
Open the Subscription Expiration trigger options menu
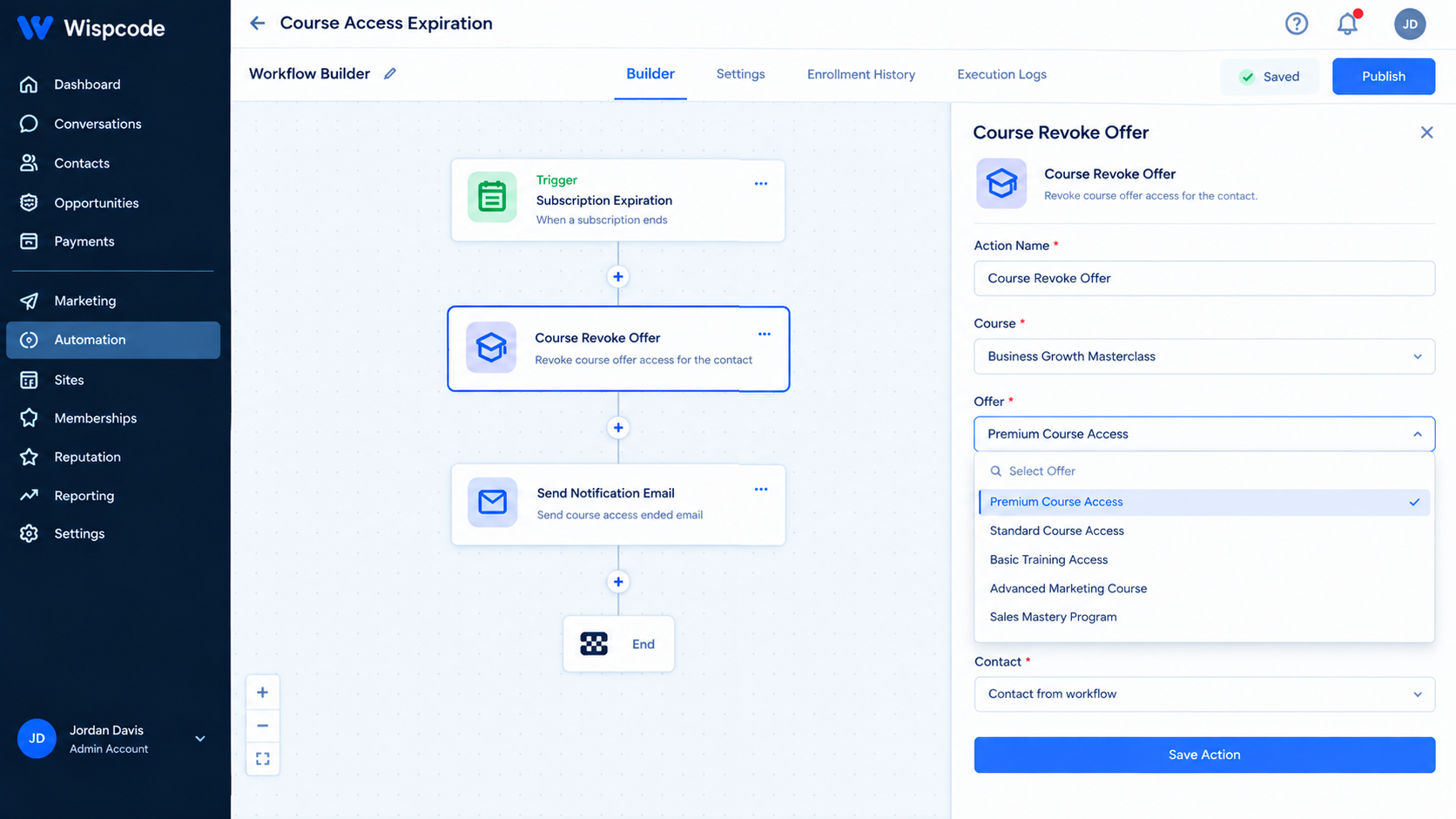point(760,184)
